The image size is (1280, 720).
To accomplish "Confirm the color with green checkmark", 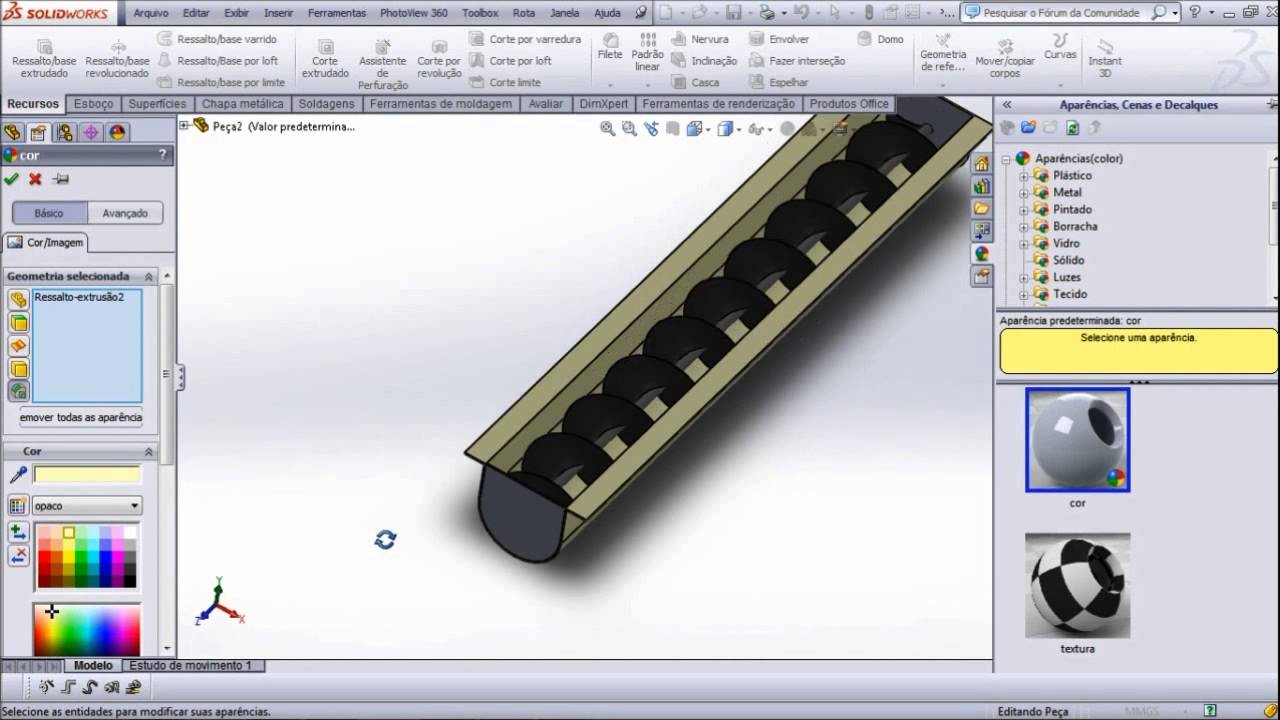I will point(11,179).
